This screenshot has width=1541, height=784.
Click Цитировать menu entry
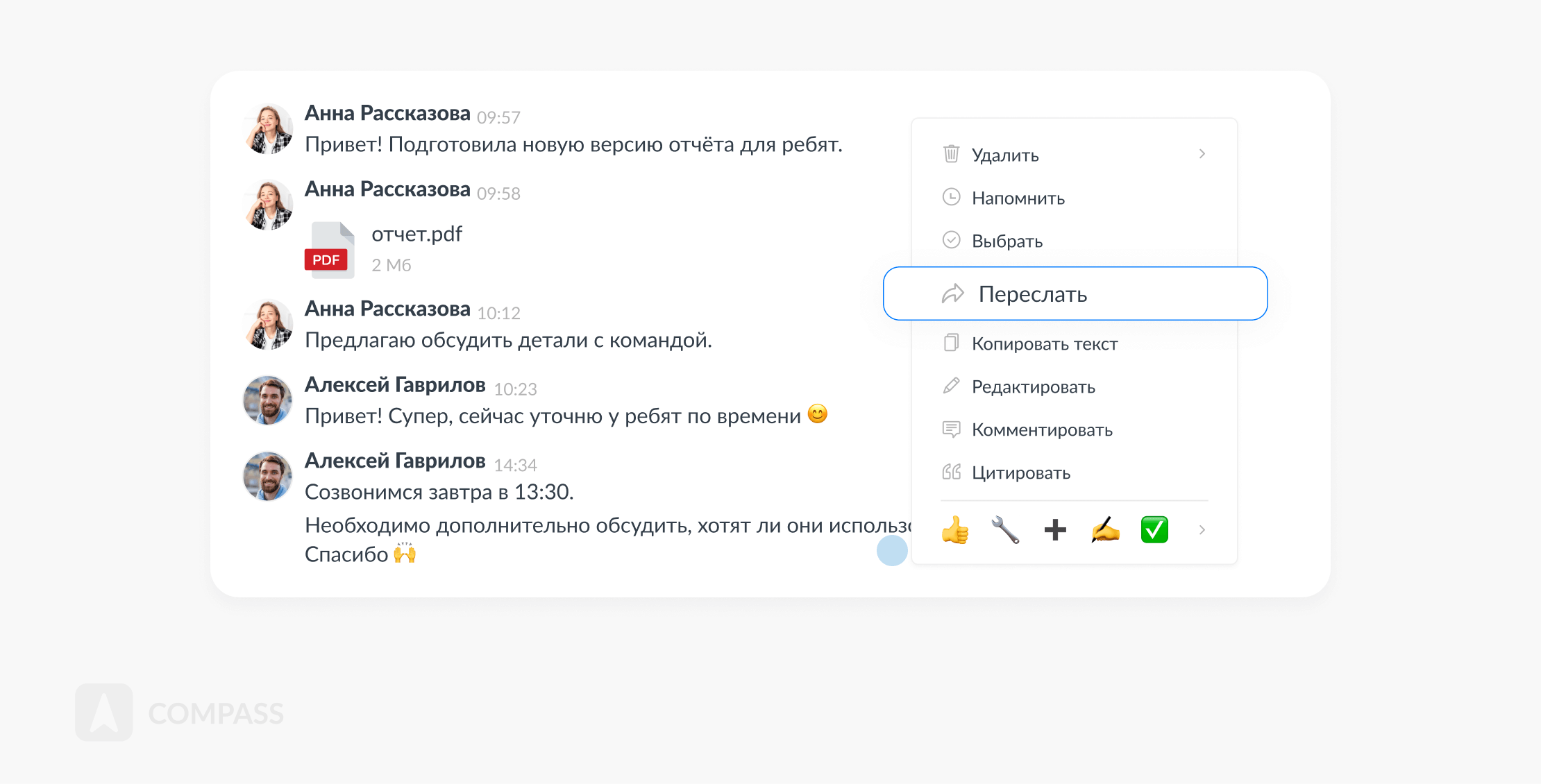click(x=1020, y=473)
